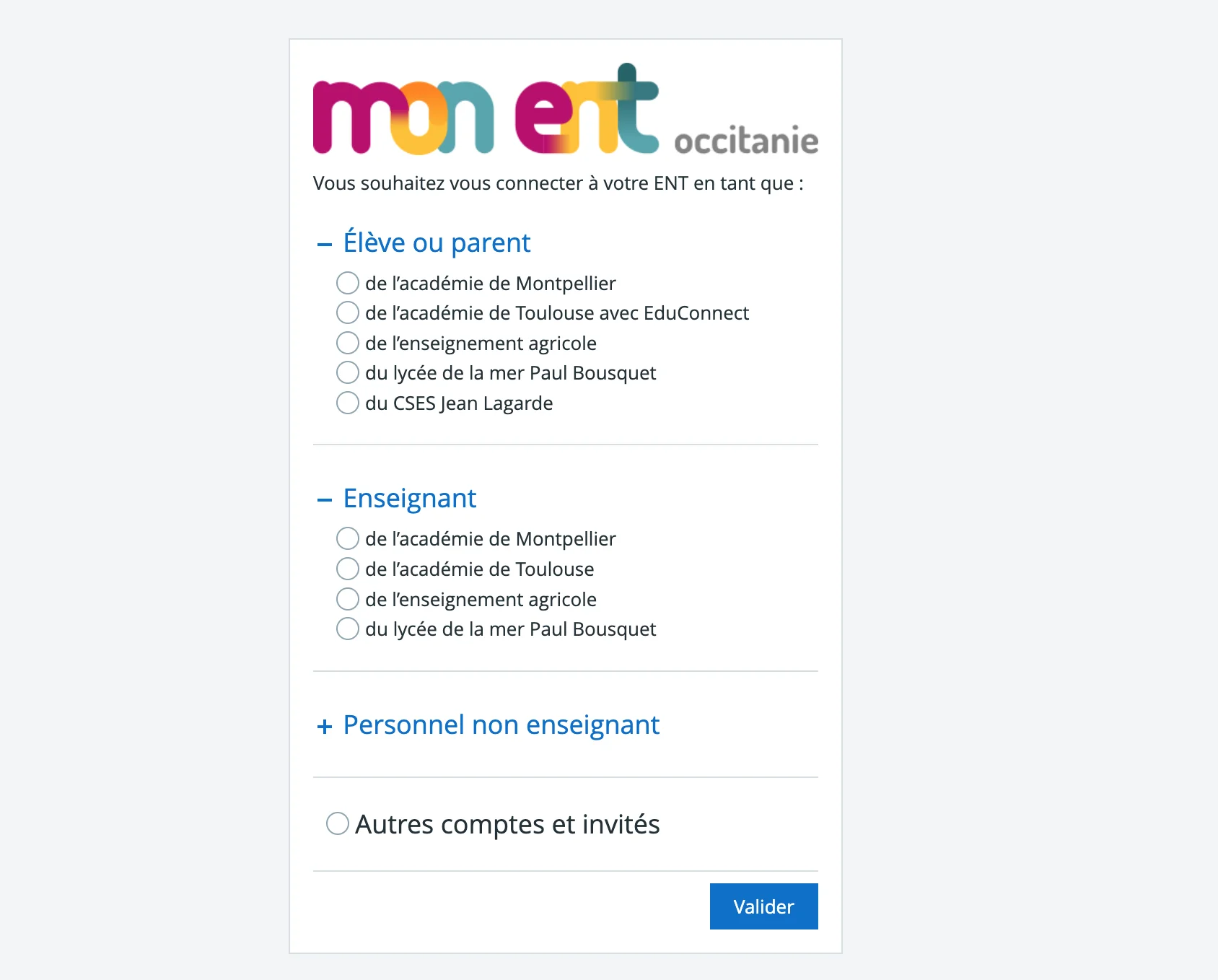
Task: Pick student lycée de la mer Paul Bousquet
Action: click(348, 372)
